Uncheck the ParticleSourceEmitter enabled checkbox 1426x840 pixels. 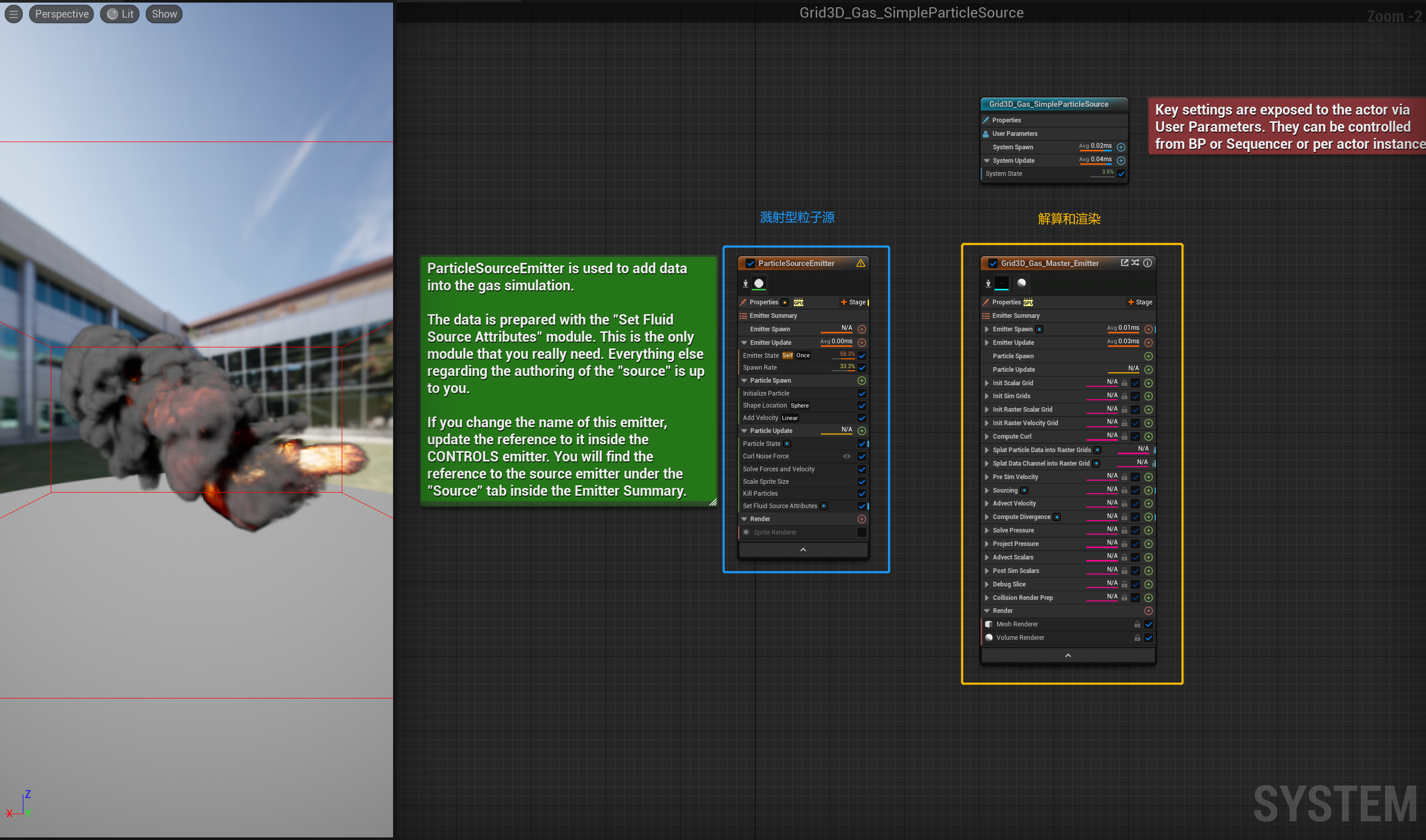point(750,263)
